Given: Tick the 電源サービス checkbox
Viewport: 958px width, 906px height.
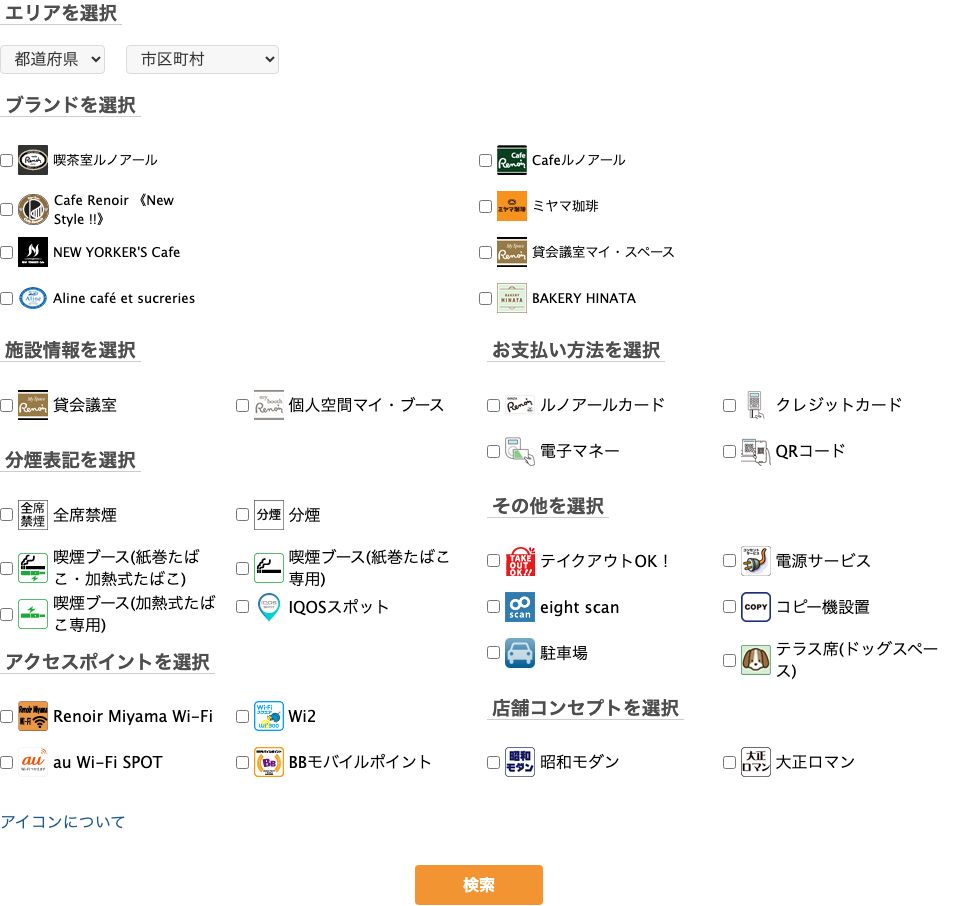Looking at the screenshot, I should pyautogui.click(x=729, y=561).
